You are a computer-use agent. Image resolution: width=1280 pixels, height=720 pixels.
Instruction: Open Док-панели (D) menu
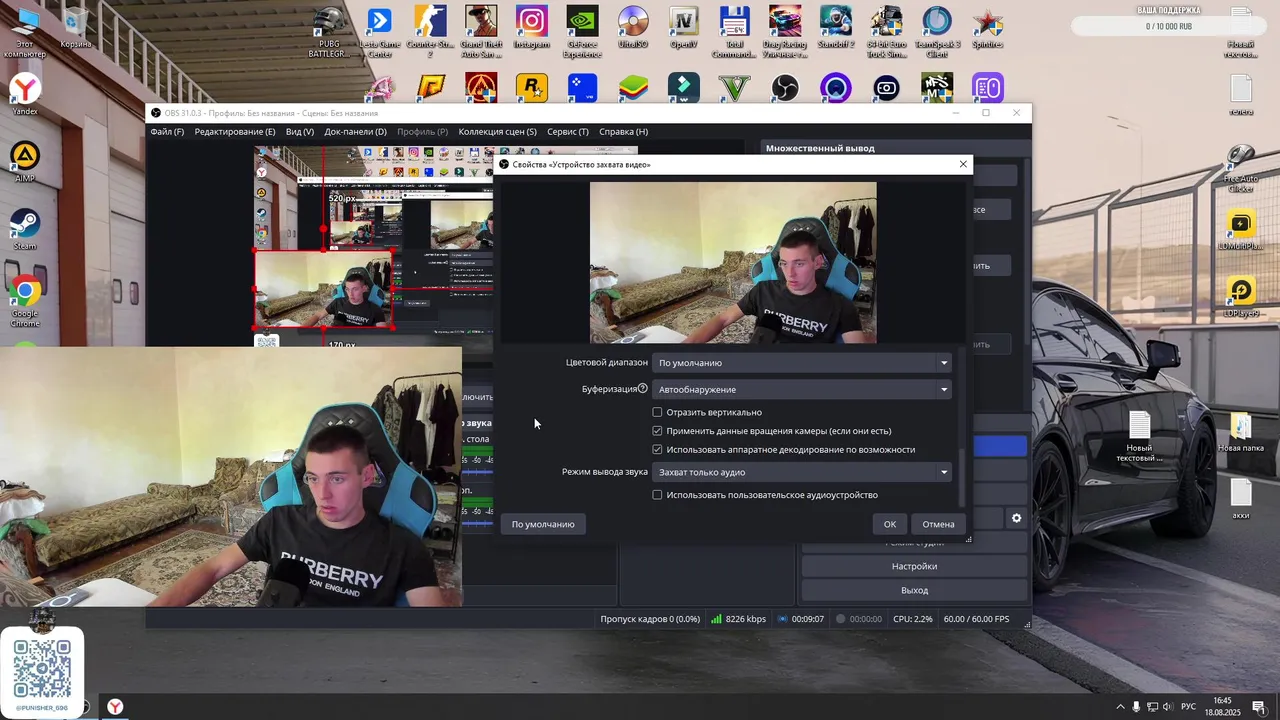coord(355,132)
